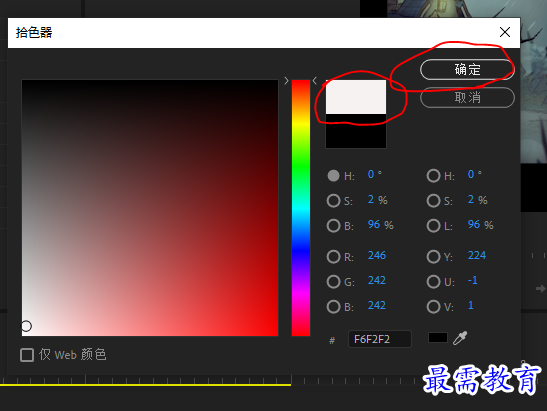Select the HSL H radio button

pyautogui.click(x=433, y=175)
